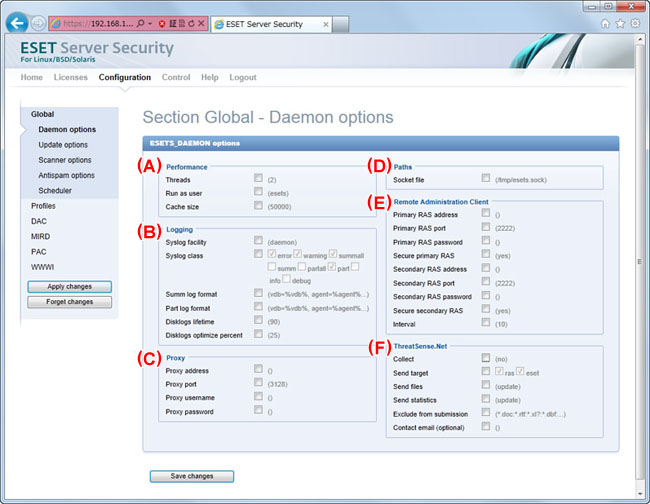Click the refresh icon in address bar
The width and height of the screenshot is (650, 504).
click(191, 24)
